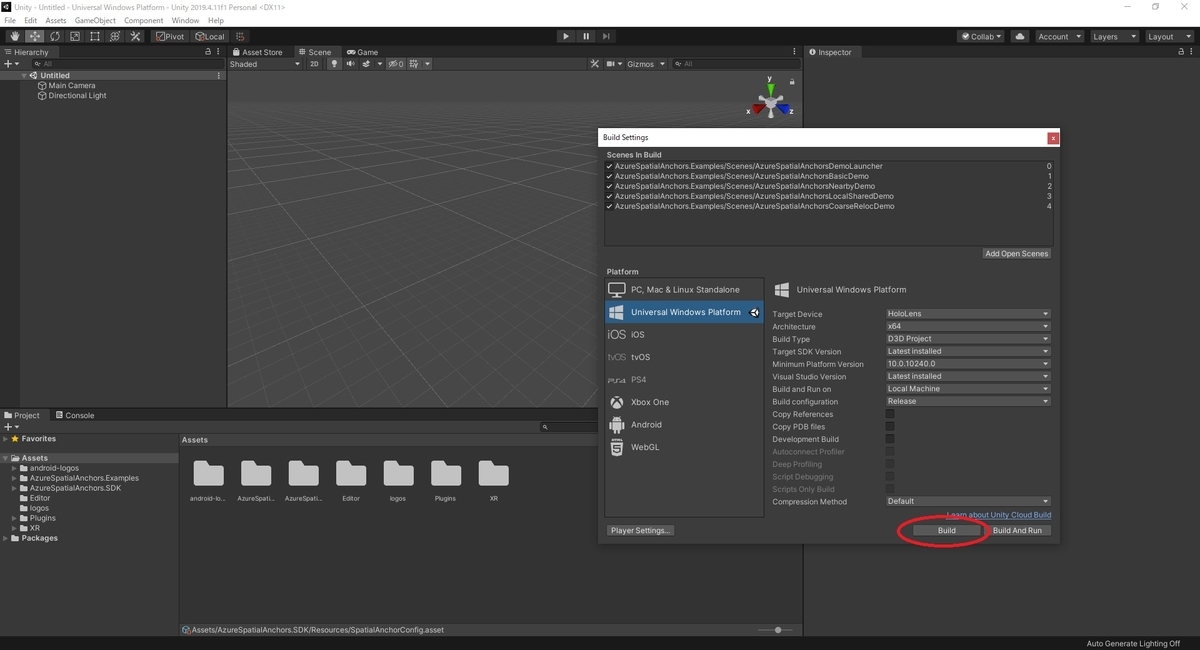
Task: Open Build Type dropdown
Action: (x=968, y=339)
